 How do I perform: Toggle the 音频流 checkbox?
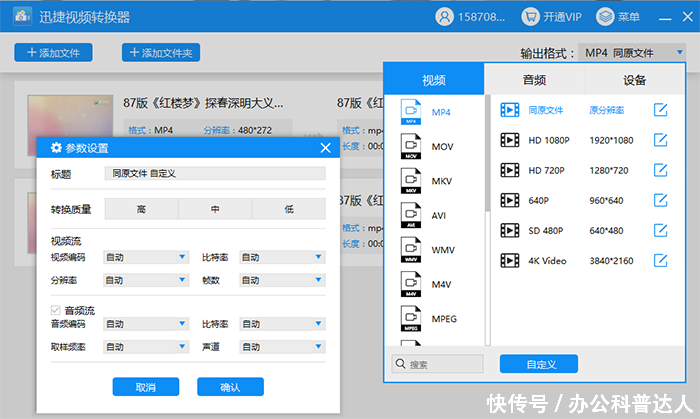(56, 310)
